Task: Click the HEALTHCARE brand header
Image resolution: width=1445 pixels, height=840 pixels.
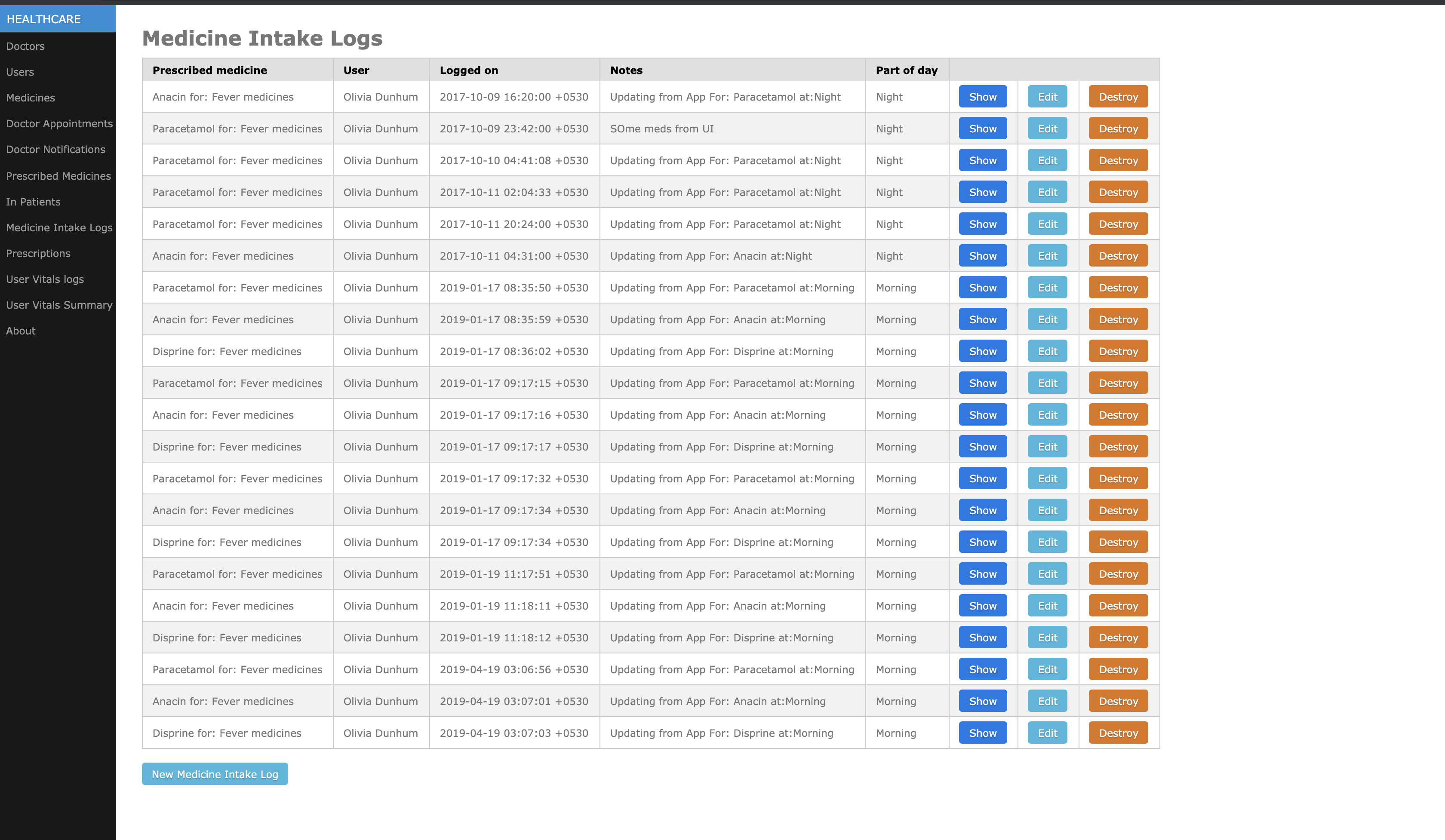Action: (43, 19)
